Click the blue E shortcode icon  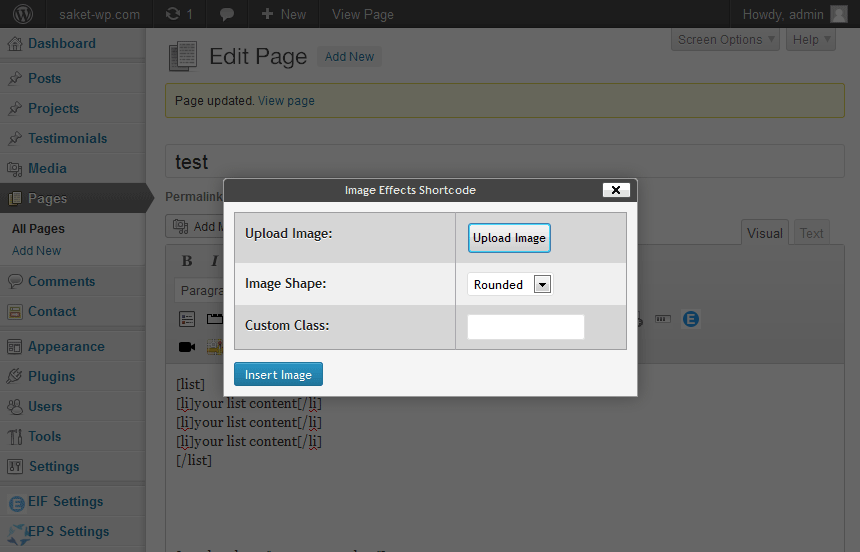(x=691, y=319)
